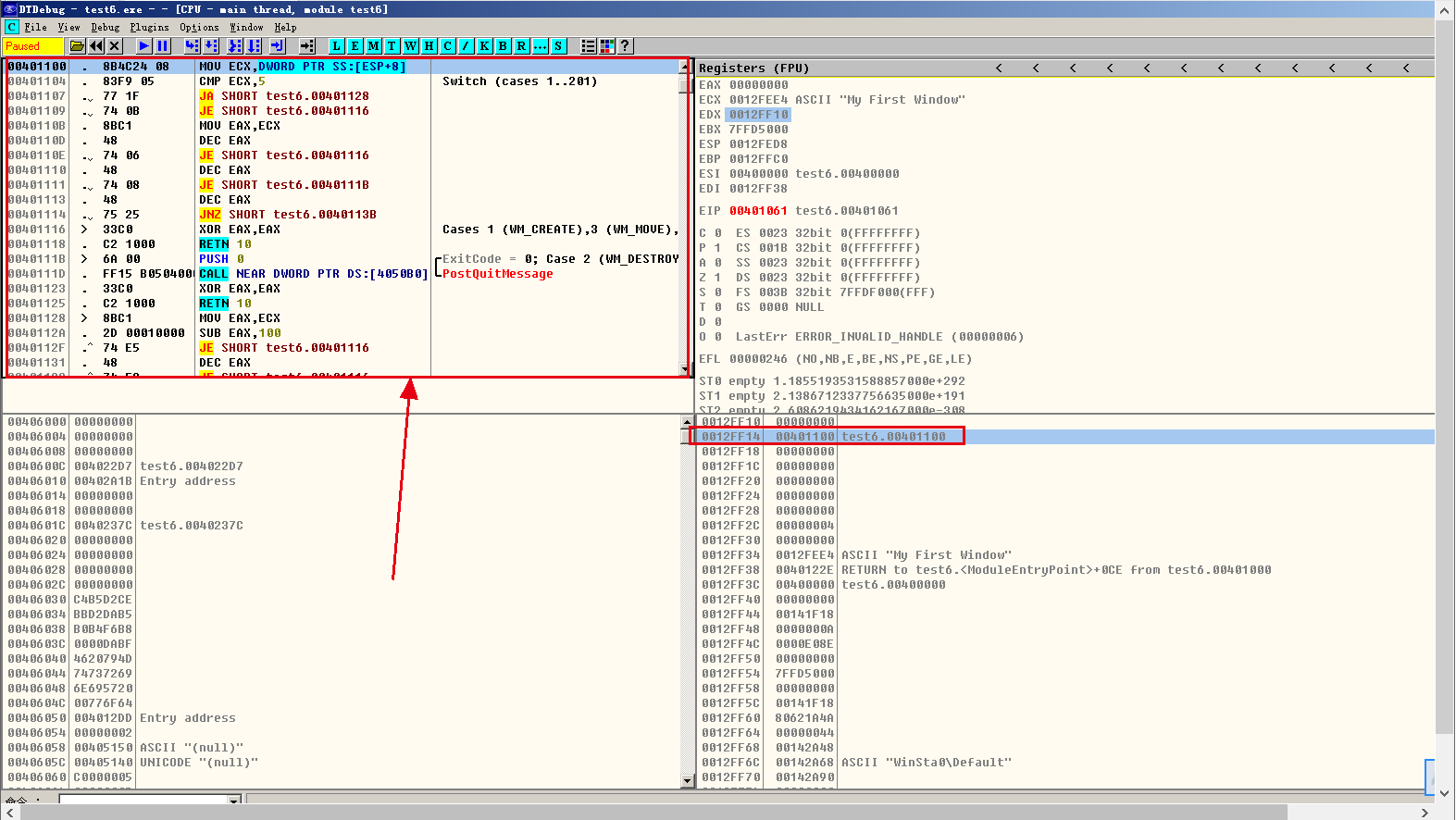Open Appearance options colored grid icon
The height and width of the screenshot is (820, 1456).
coord(607,45)
